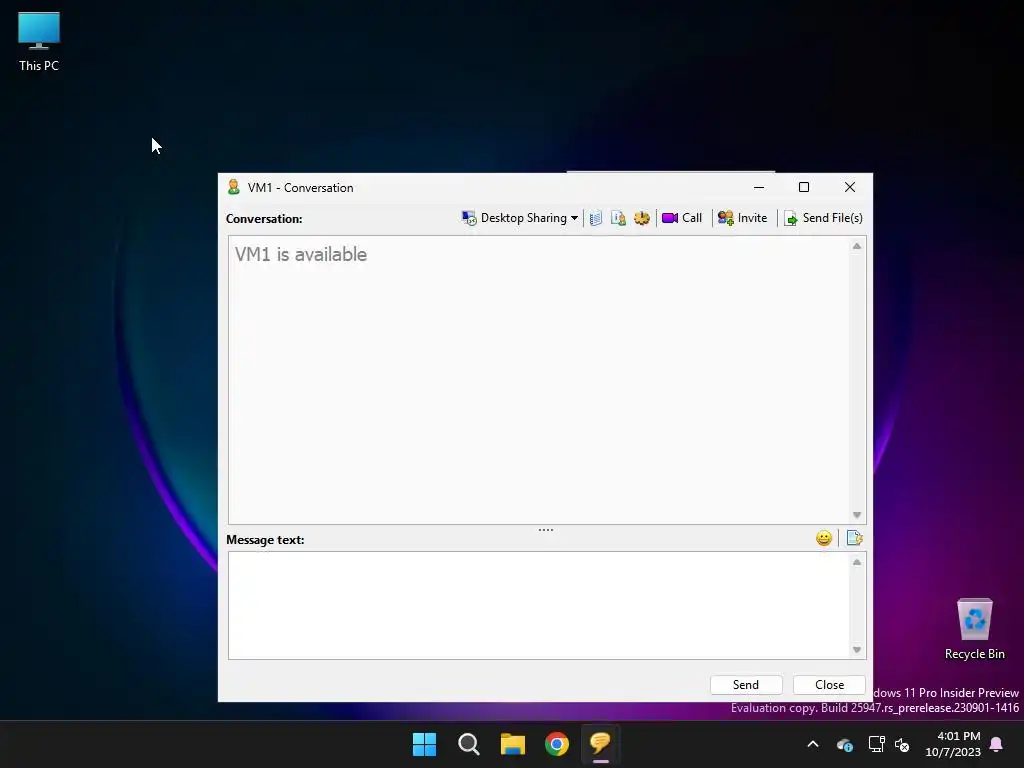
Task: Open the Desktop Sharing dropdown
Action: point(520,218)
